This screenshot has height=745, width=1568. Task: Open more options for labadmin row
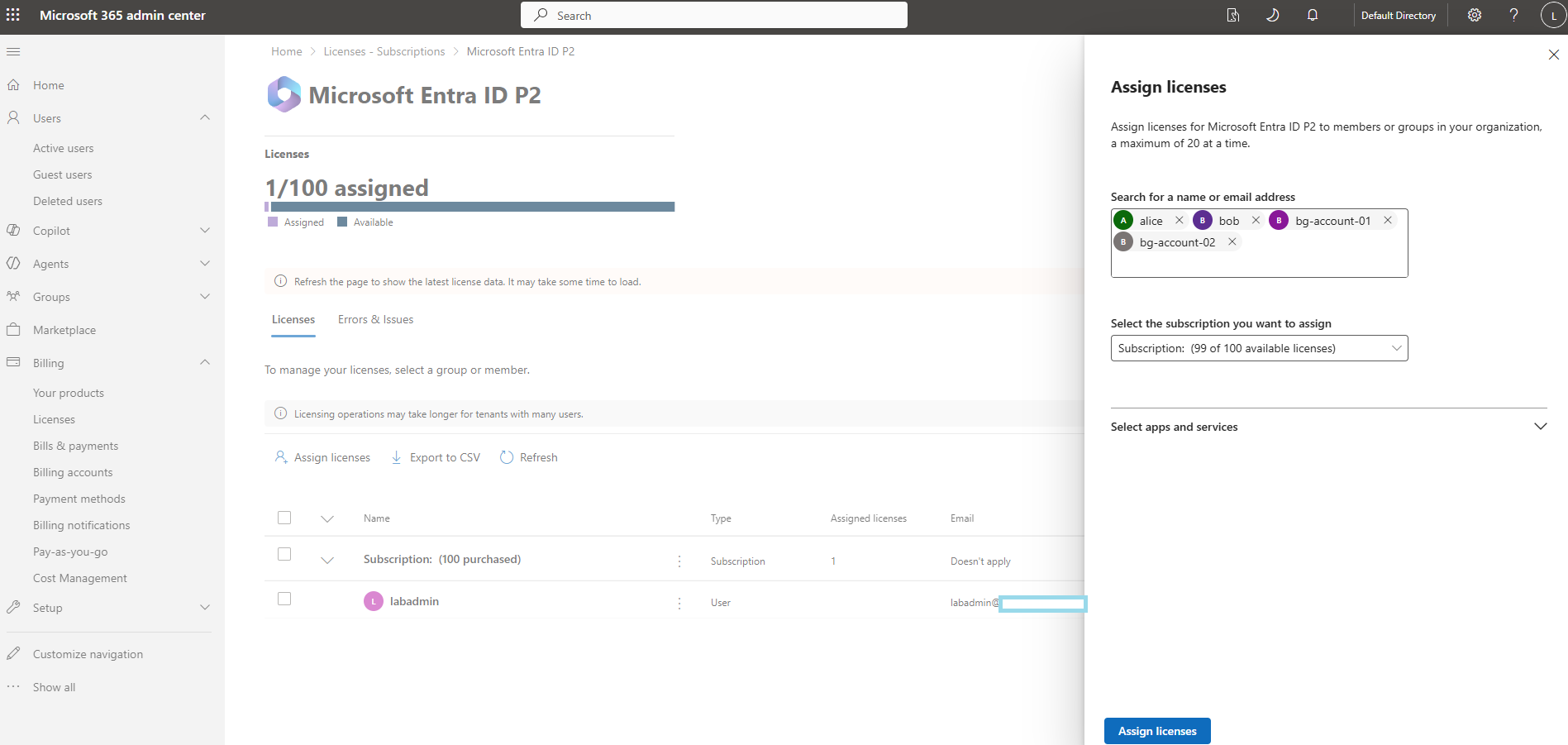click(x=679, y=603)
